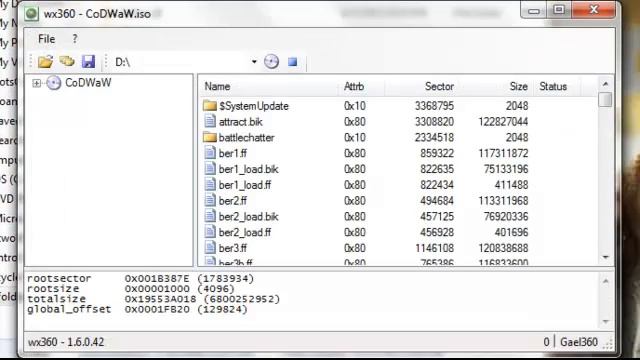The width and height of the screenshot is (640, 360).
Task: Select the ber1.ff file icon
Action: (x=210, y=153)
